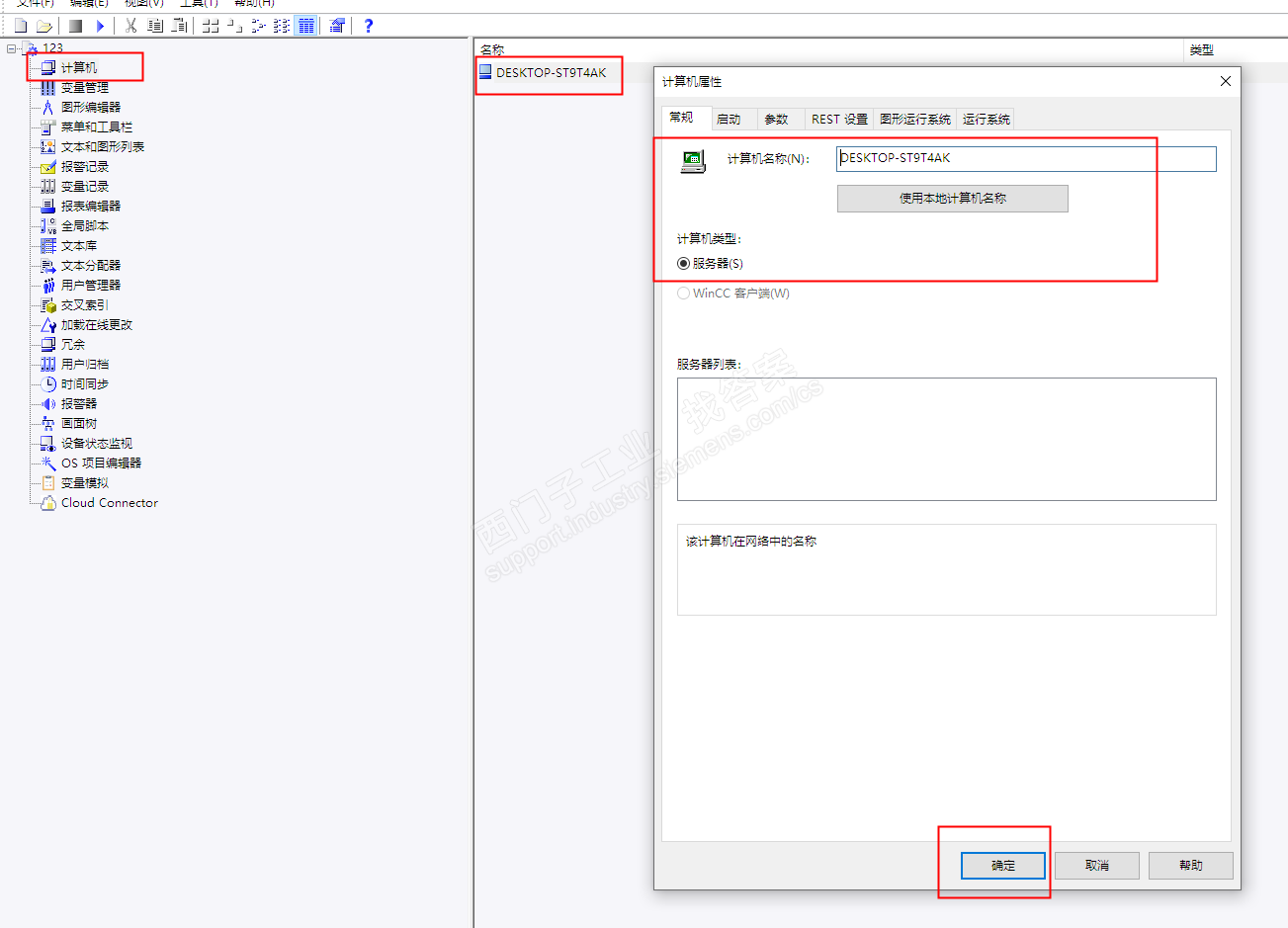
Task: Close the 计算机属性 dialog
Action: point(1226,81)
